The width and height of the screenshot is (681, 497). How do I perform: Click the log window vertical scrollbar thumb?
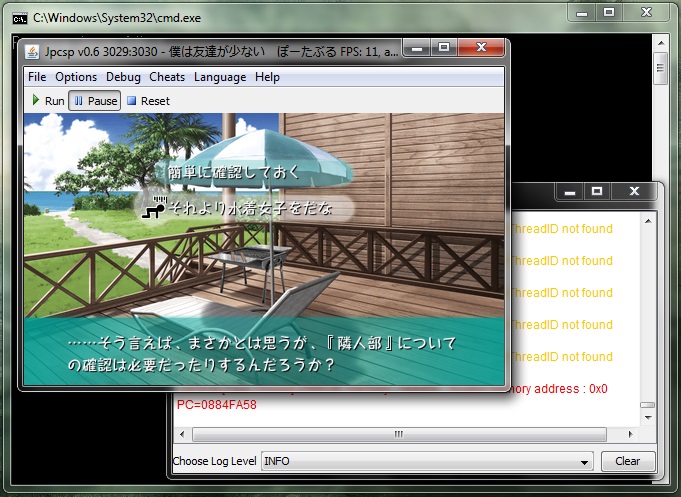pos(648,405)
